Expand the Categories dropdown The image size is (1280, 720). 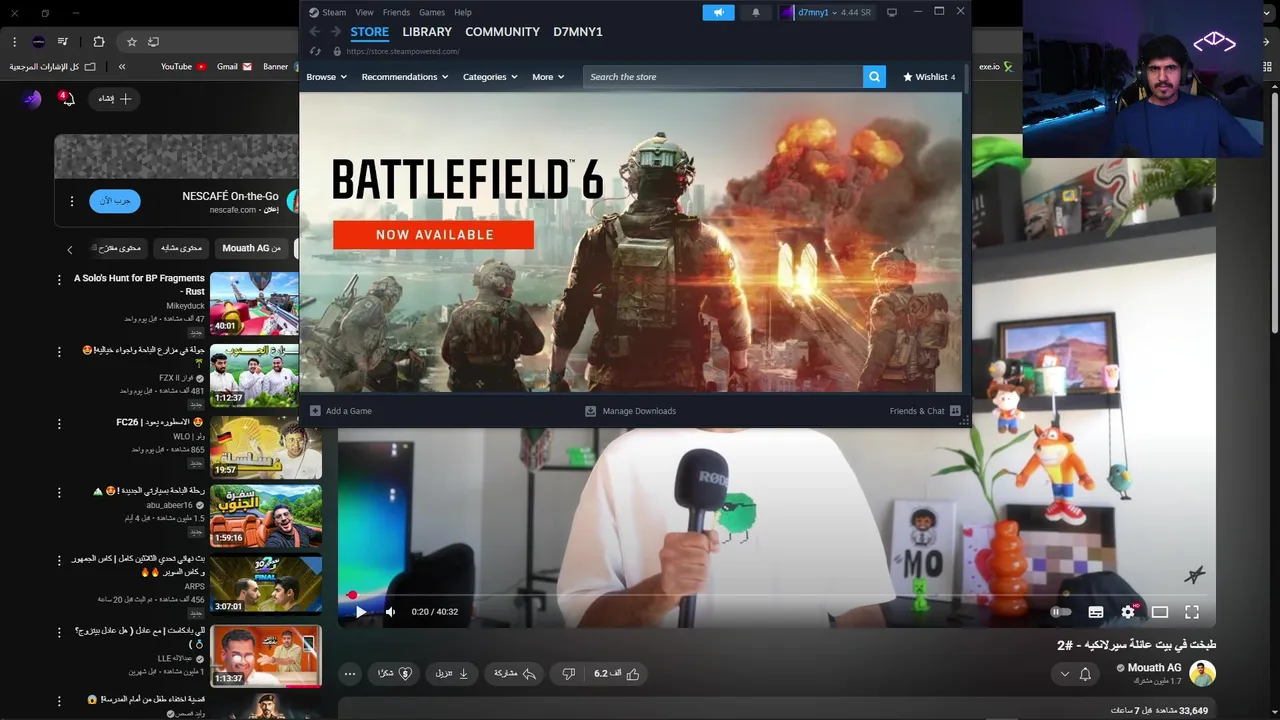(x=490, y=77)
